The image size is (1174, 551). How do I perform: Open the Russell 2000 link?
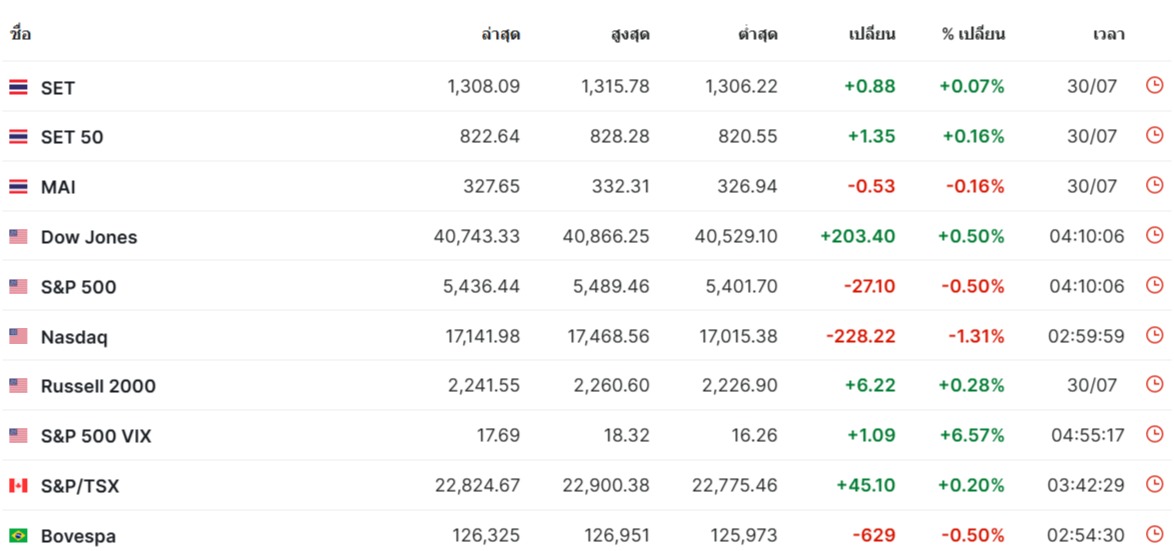tap(98, 386)
